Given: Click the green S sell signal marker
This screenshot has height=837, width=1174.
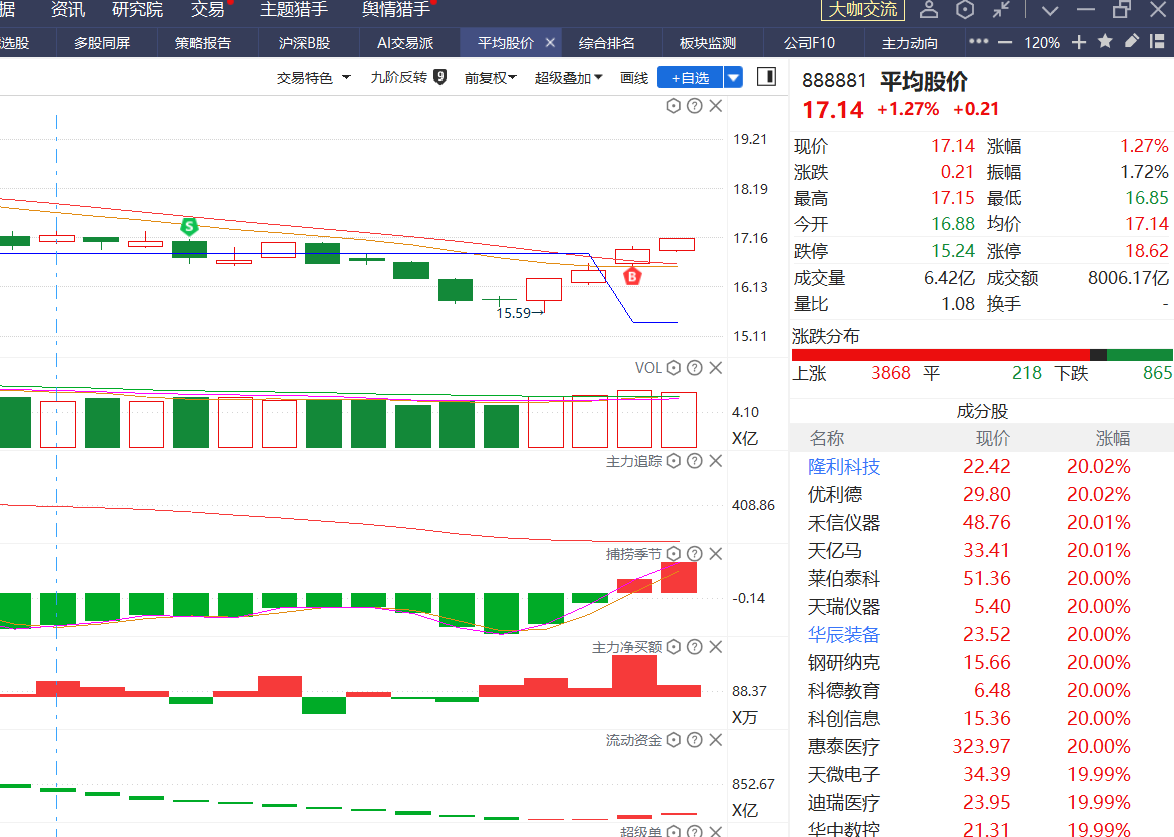Looking at the screenshot, I should [189, 225].
